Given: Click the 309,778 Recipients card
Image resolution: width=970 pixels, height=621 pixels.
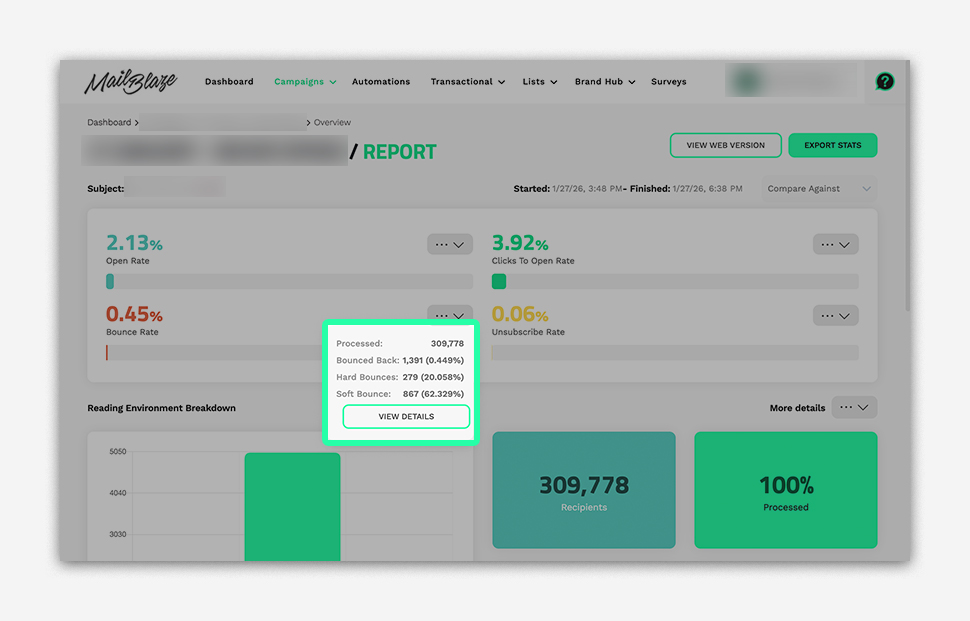Looking at the screenshot, I should (583, 490).
